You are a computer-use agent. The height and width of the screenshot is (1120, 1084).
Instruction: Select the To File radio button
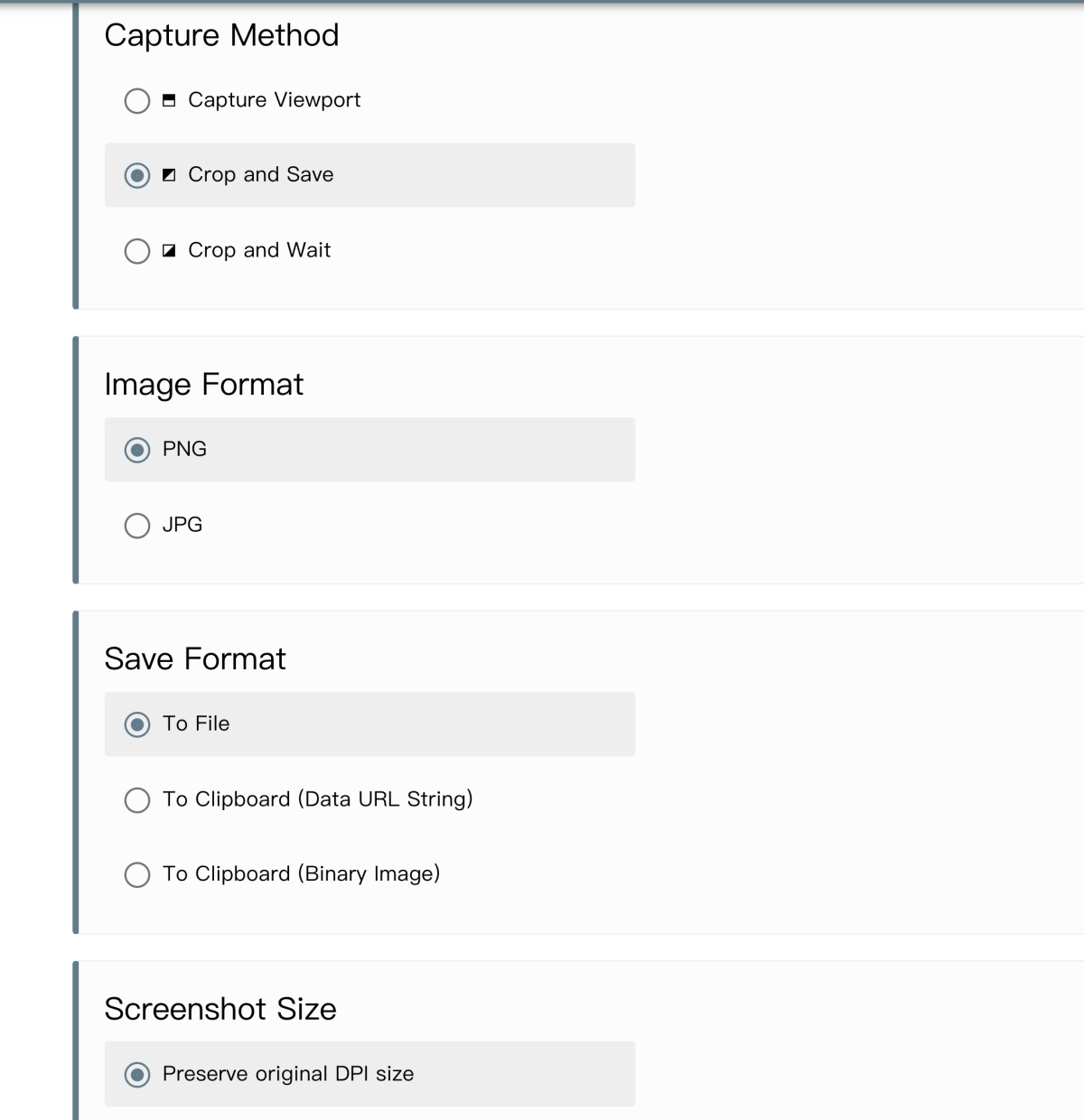(x=137, y=724)
